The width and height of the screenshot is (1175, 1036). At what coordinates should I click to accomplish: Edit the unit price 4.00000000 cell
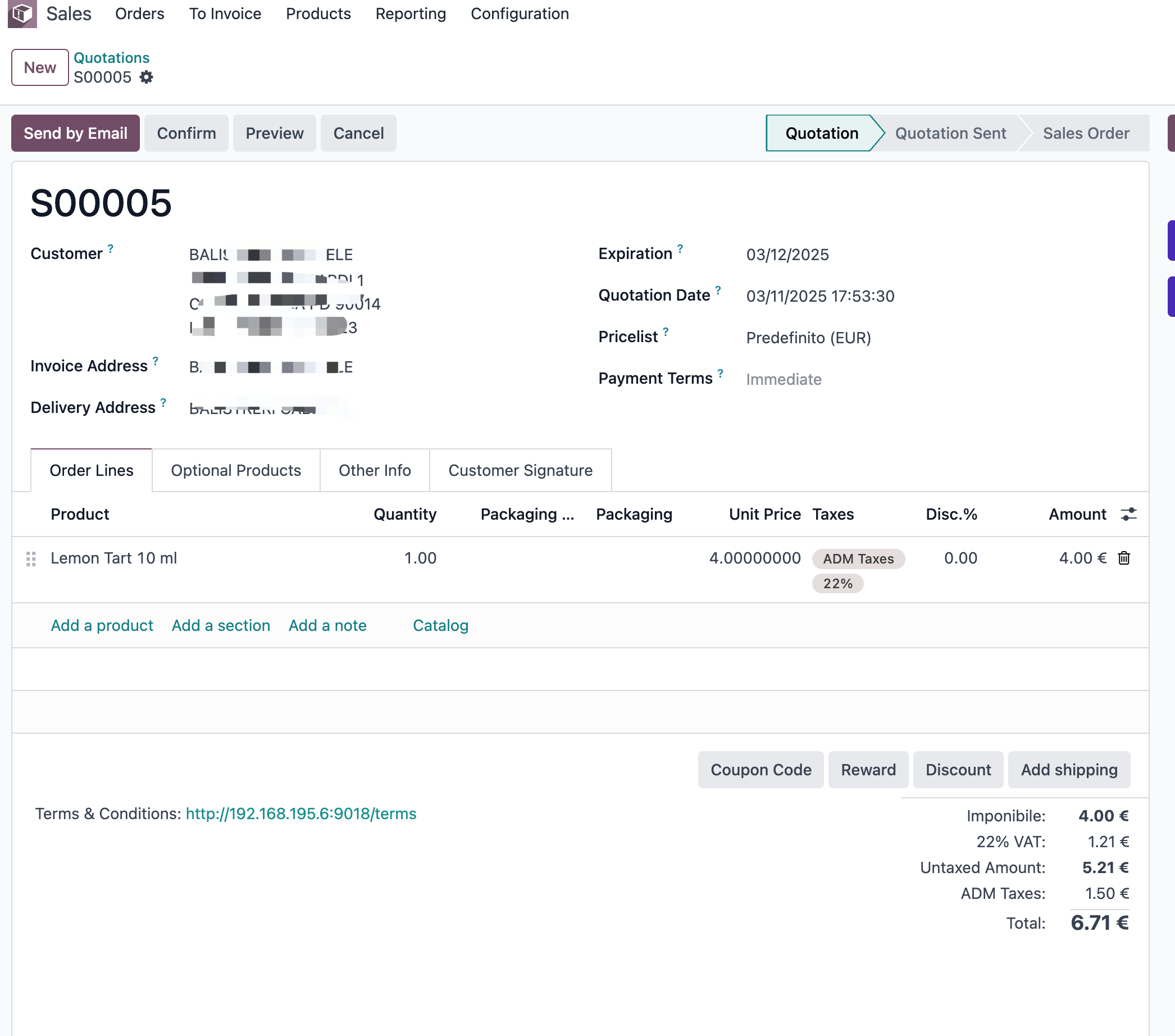[x=755, y=558]
